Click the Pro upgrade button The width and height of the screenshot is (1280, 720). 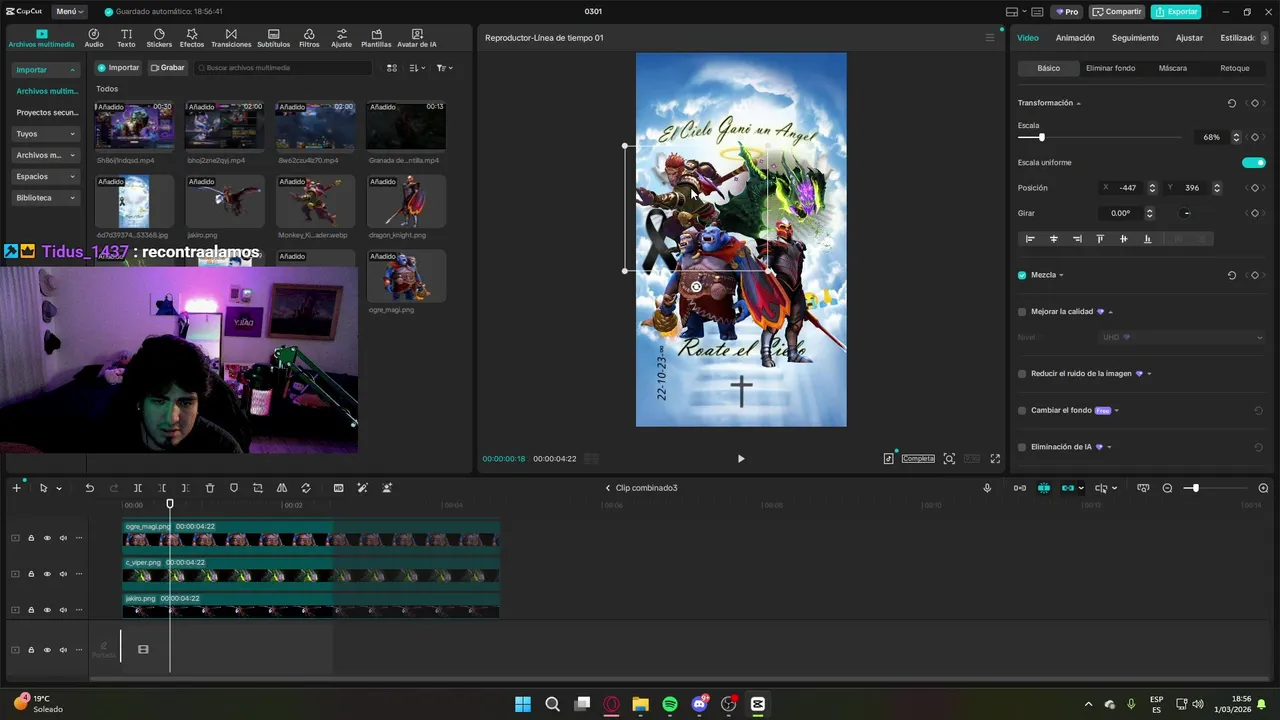click(1067, 12)
